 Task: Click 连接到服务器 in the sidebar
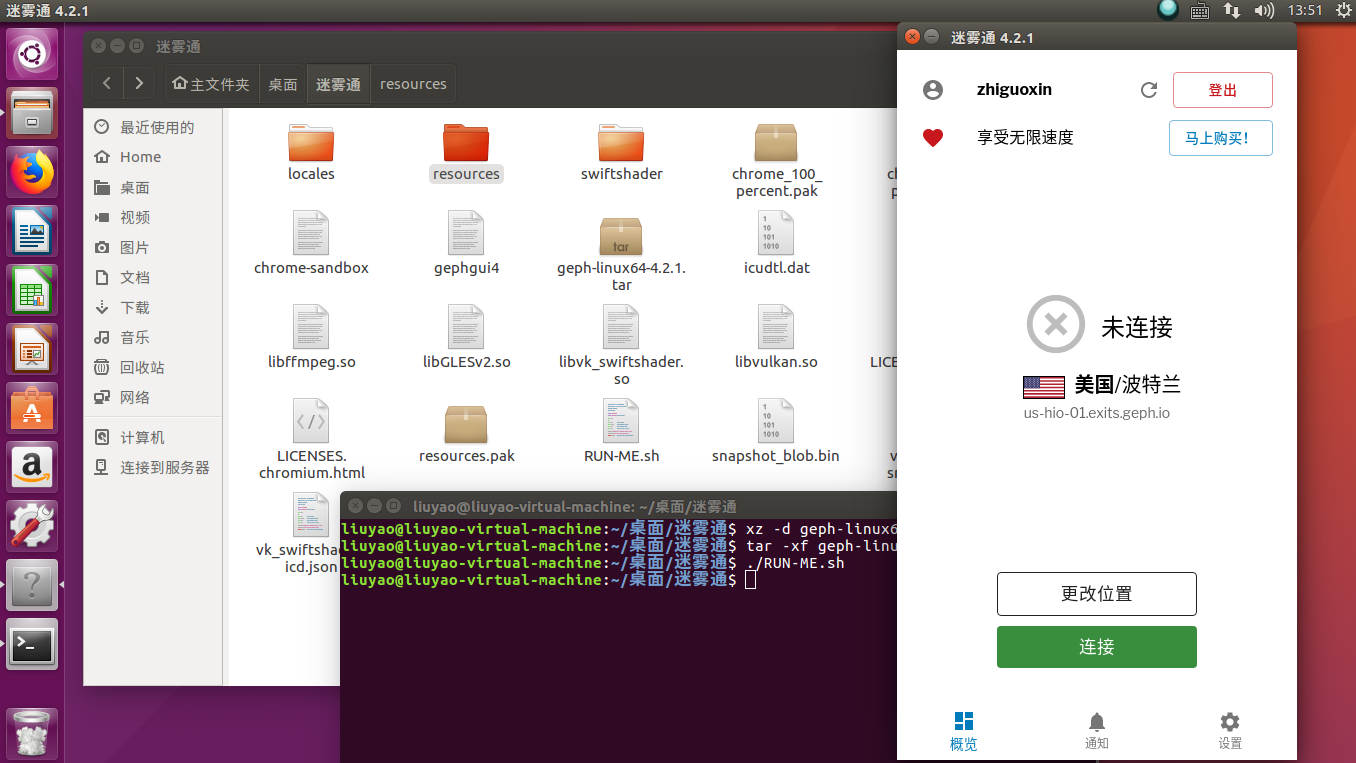coord(155,467)
